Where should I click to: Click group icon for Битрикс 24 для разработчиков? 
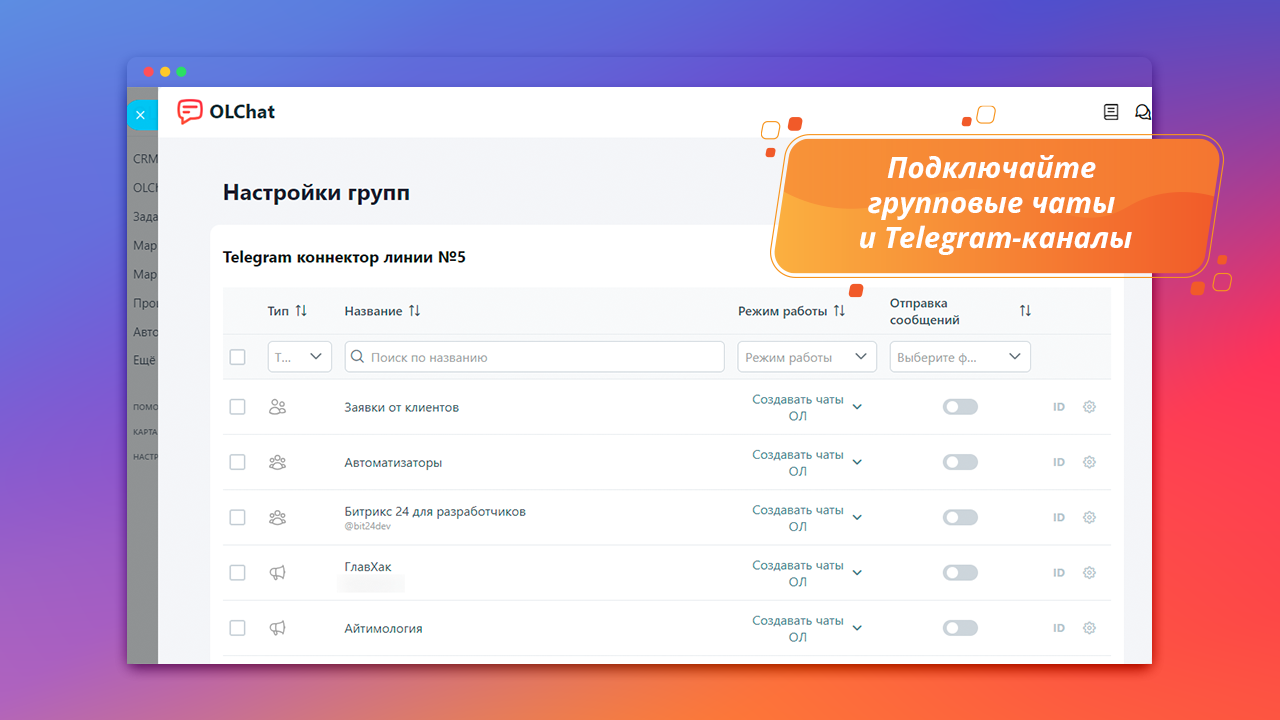[278, 517]
